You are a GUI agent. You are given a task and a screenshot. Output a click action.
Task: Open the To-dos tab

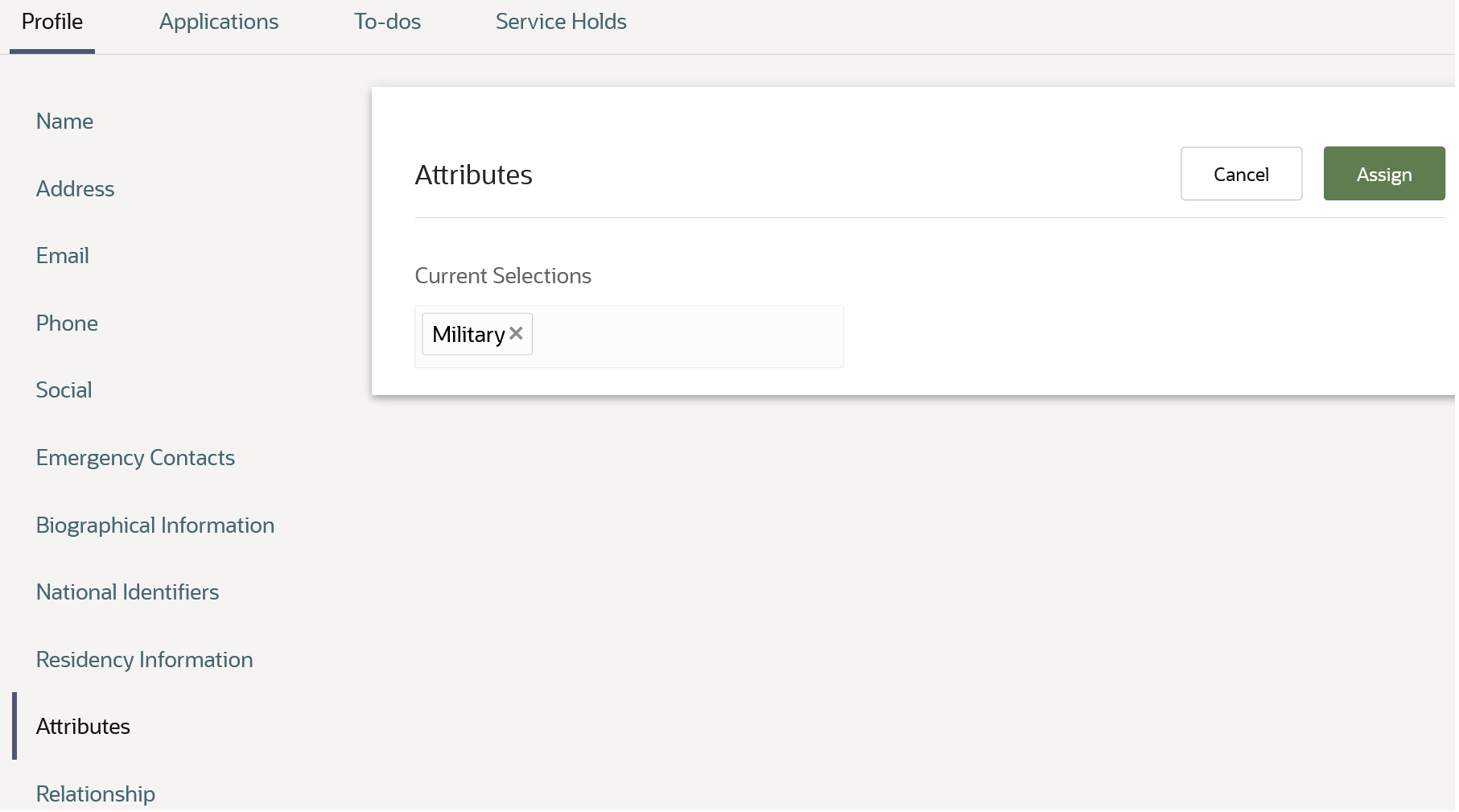(x=387, y=22)
